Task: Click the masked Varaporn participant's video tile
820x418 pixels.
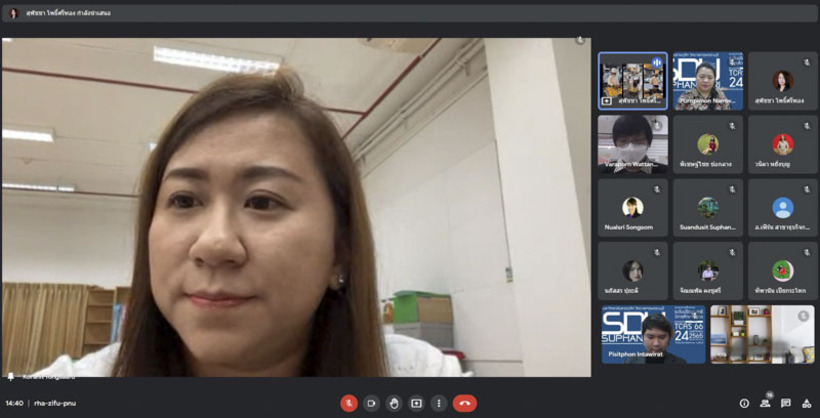Action: coord(632,144)
